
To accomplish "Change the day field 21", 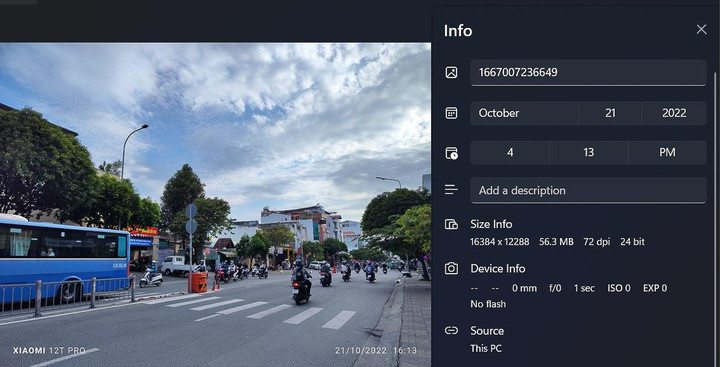I will pyautogui.click(x=610, y=113).
